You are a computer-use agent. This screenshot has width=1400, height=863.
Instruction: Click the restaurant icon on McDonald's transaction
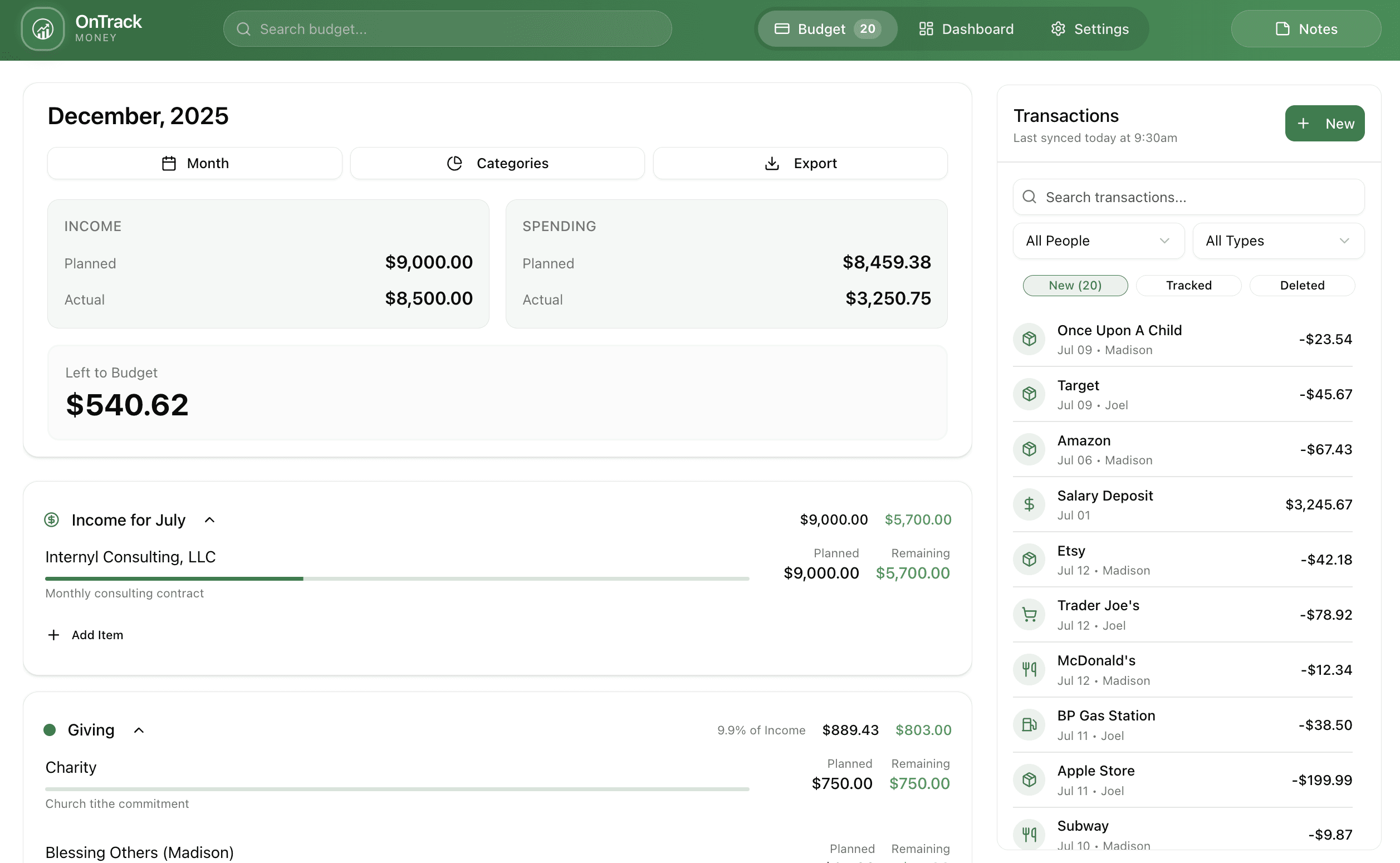[1029, 669]
